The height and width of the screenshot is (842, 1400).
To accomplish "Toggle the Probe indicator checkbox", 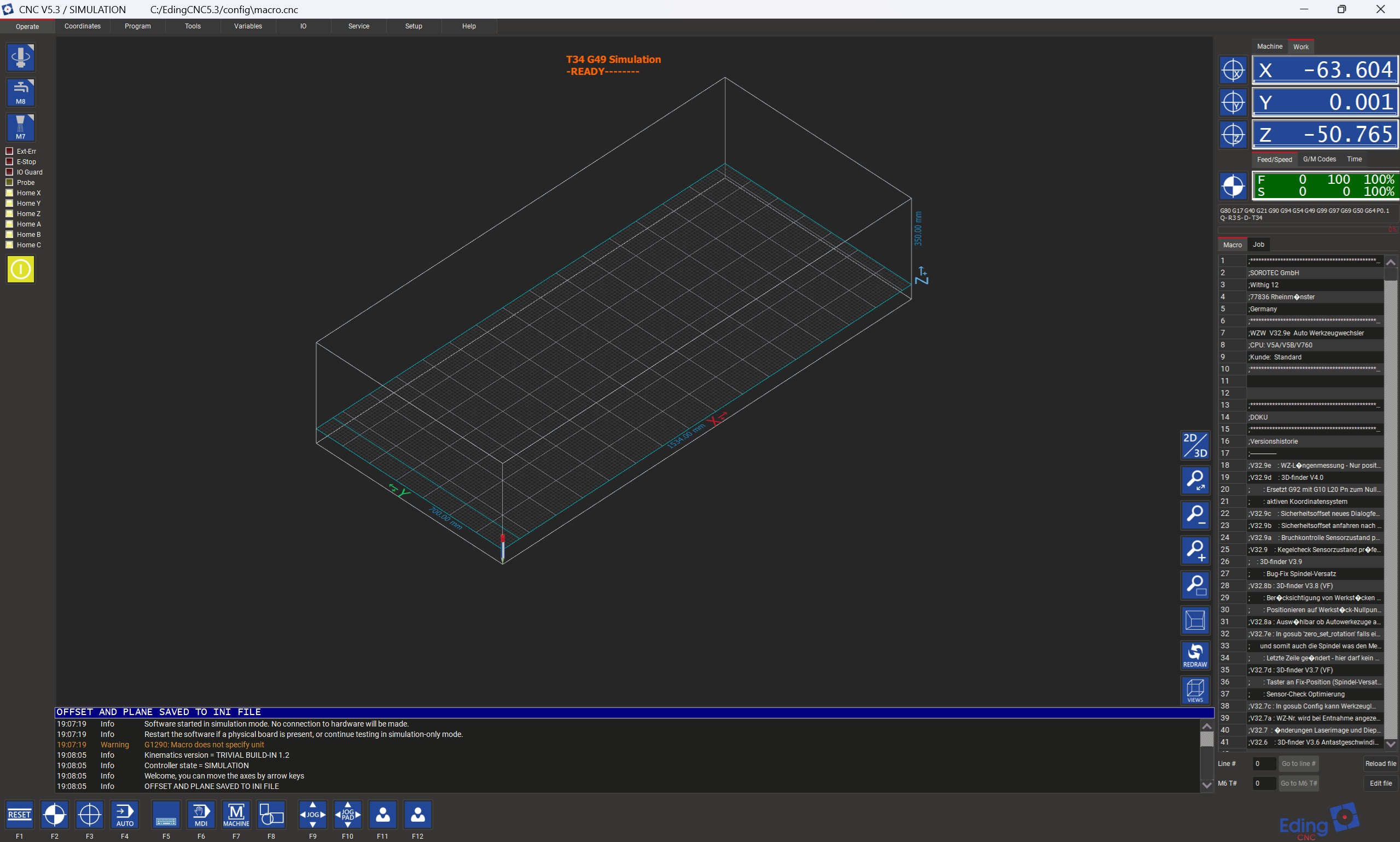I will [9, 182].
